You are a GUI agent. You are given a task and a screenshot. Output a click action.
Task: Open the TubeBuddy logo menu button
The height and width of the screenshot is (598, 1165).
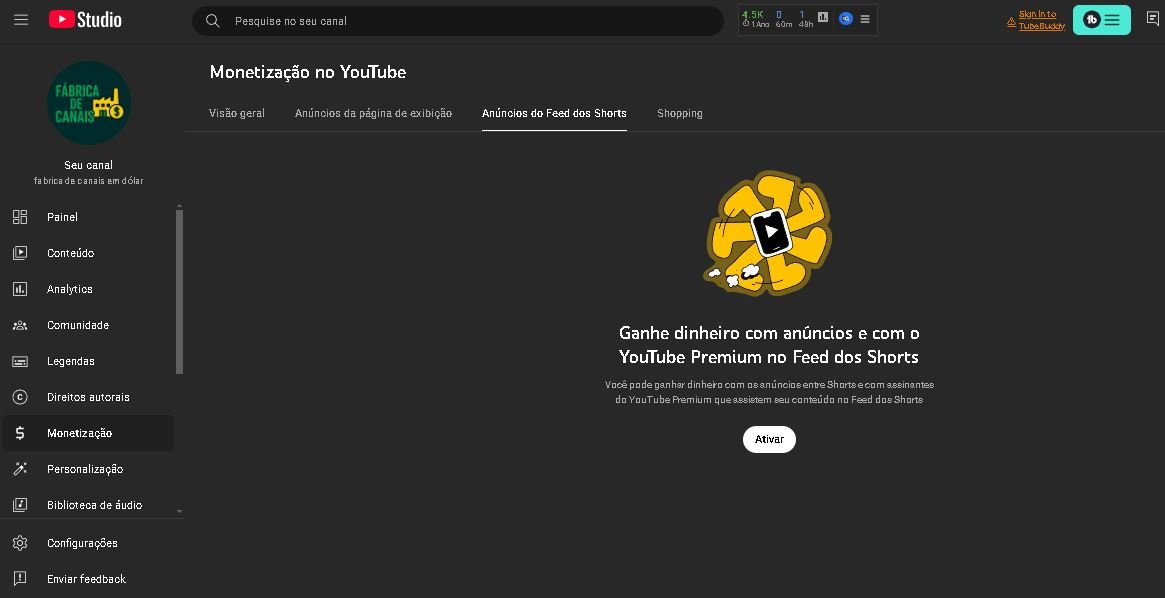(x=1102, y=20)
